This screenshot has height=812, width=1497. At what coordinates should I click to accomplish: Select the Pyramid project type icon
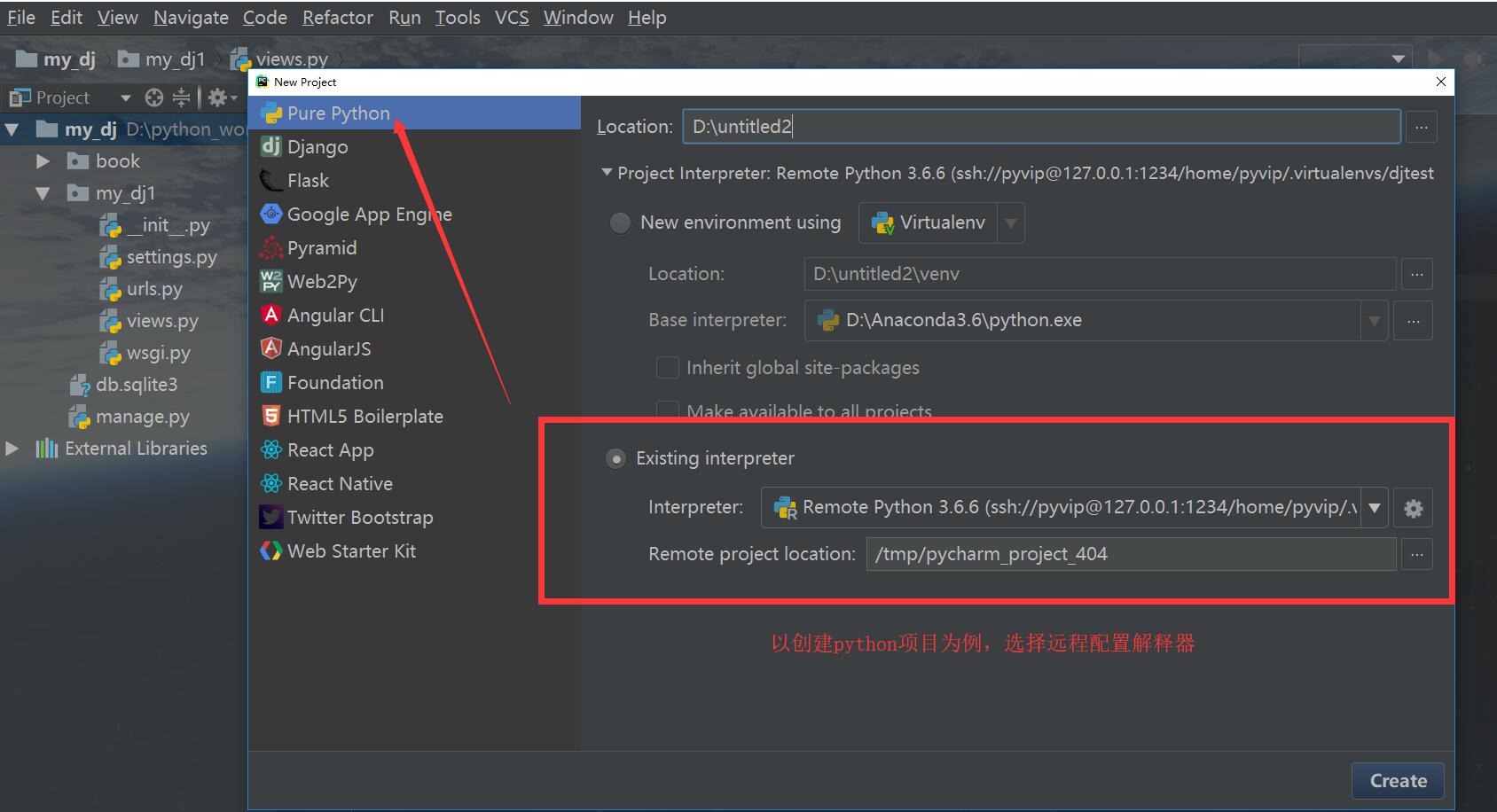[270, 248]
